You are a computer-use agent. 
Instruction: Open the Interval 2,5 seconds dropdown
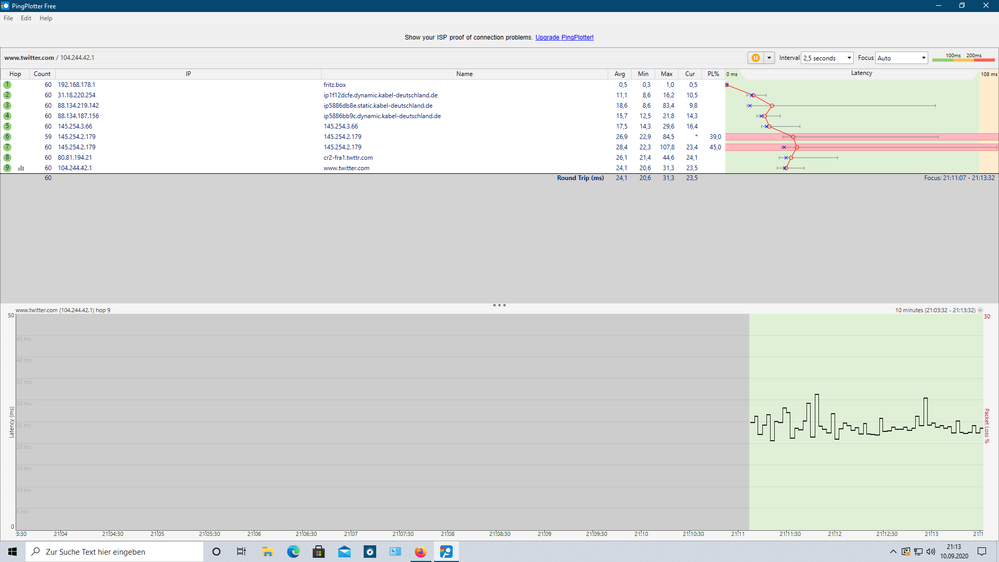827,58
